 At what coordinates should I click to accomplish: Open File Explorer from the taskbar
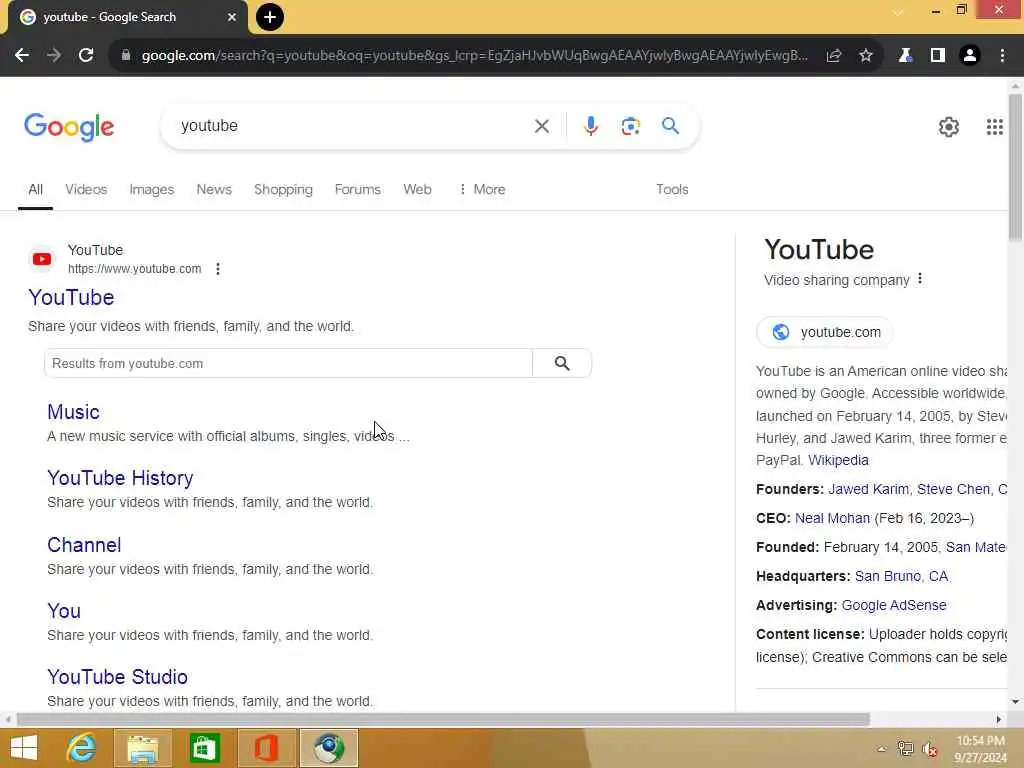(143, 748)
